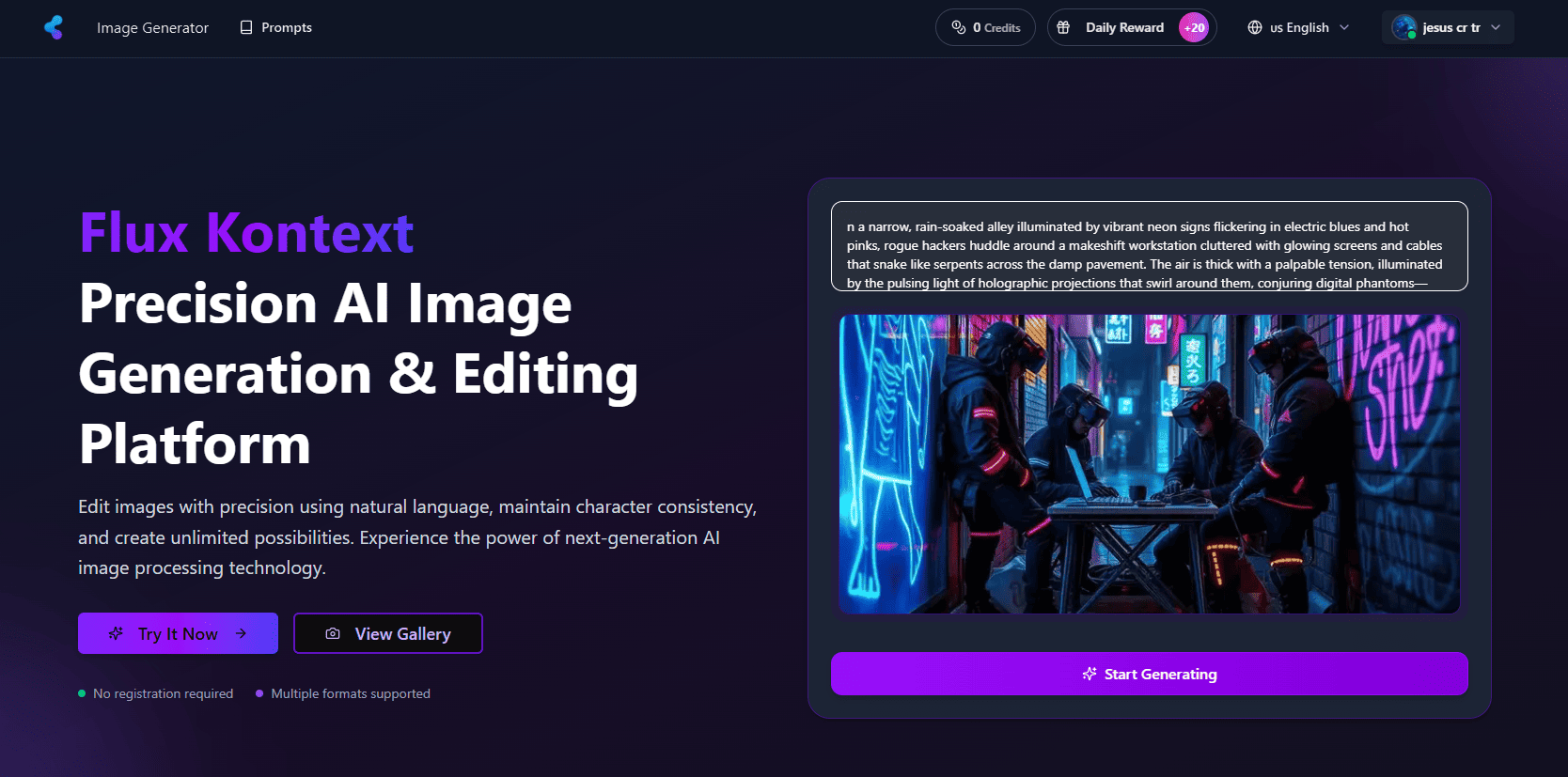Open the jesus cr tr account menu chevron
The height and width of the screenshot is (777, 1568).
[1496, 27]
